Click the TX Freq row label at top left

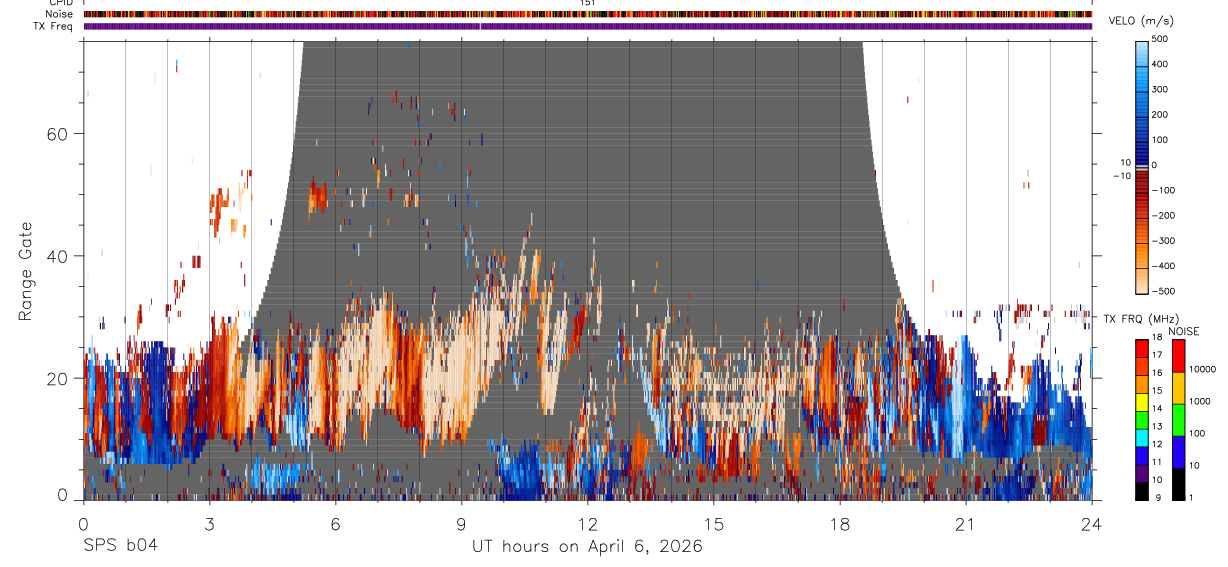click(x=54, y=26)
